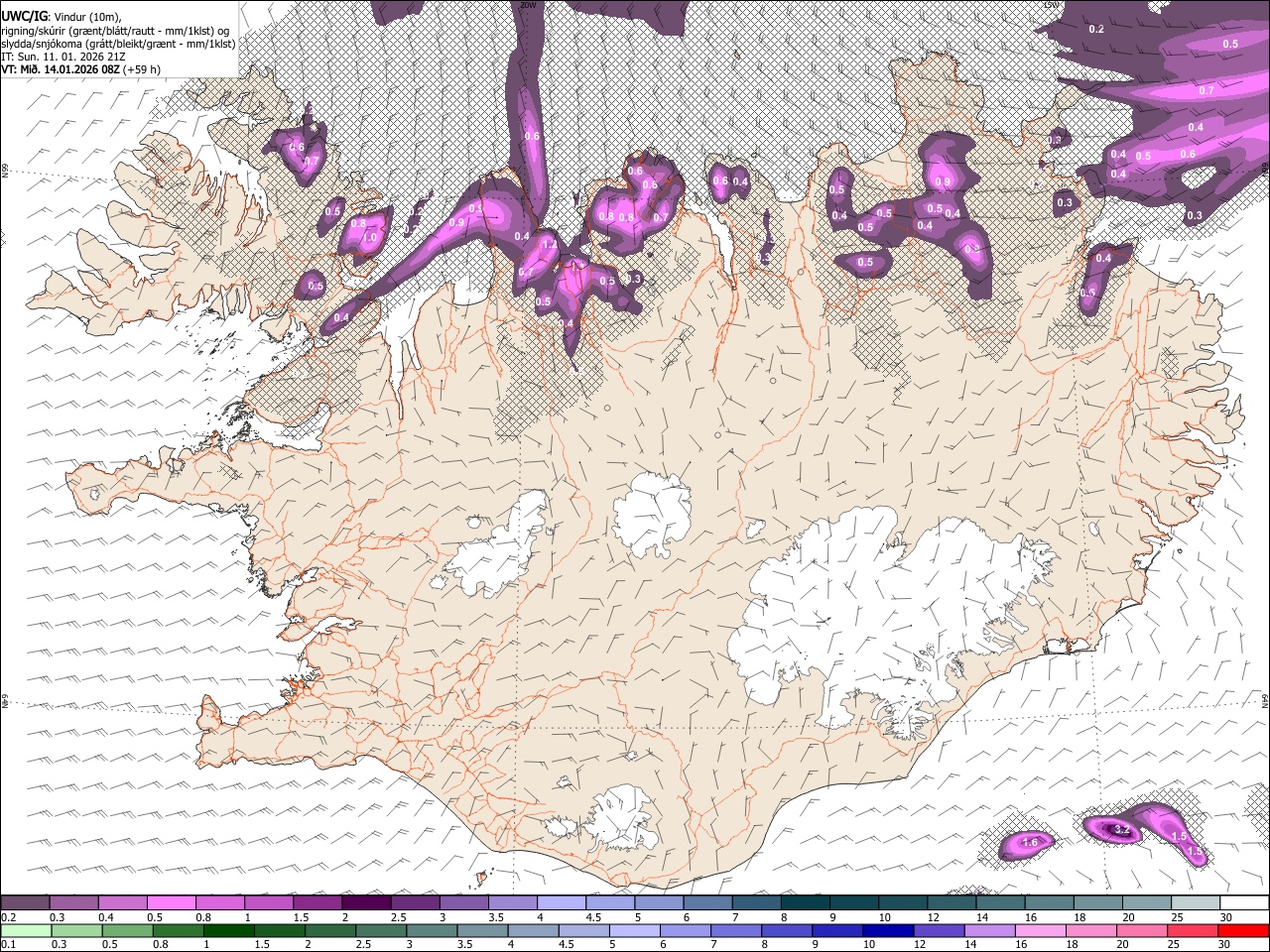Screen dimensions: 1270x952
Task: Click the '0.2' label under the upper scale
Action: pyautogui.click(x=9, y=917)
